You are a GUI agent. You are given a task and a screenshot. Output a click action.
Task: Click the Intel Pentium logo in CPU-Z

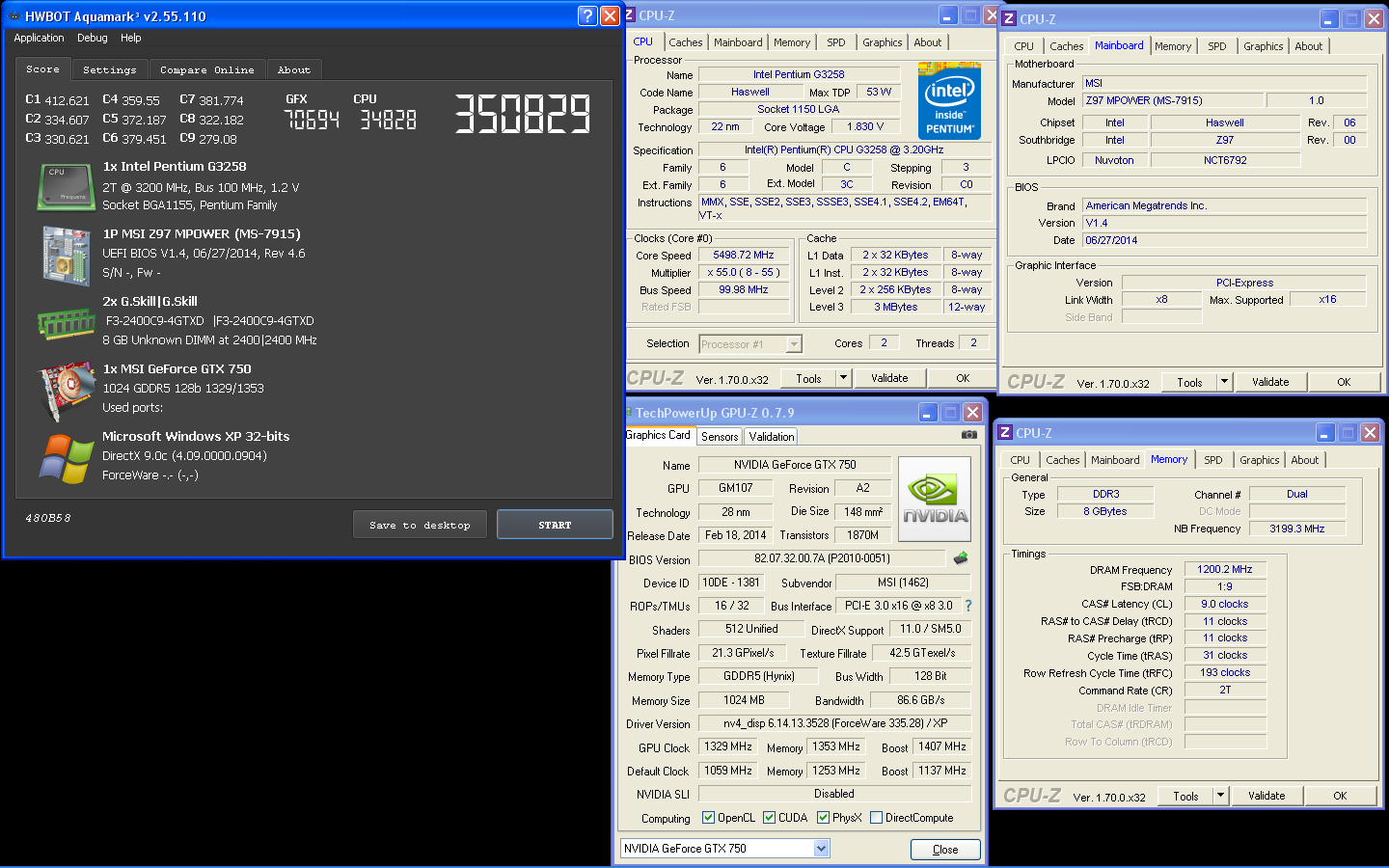tap(949, 100)
